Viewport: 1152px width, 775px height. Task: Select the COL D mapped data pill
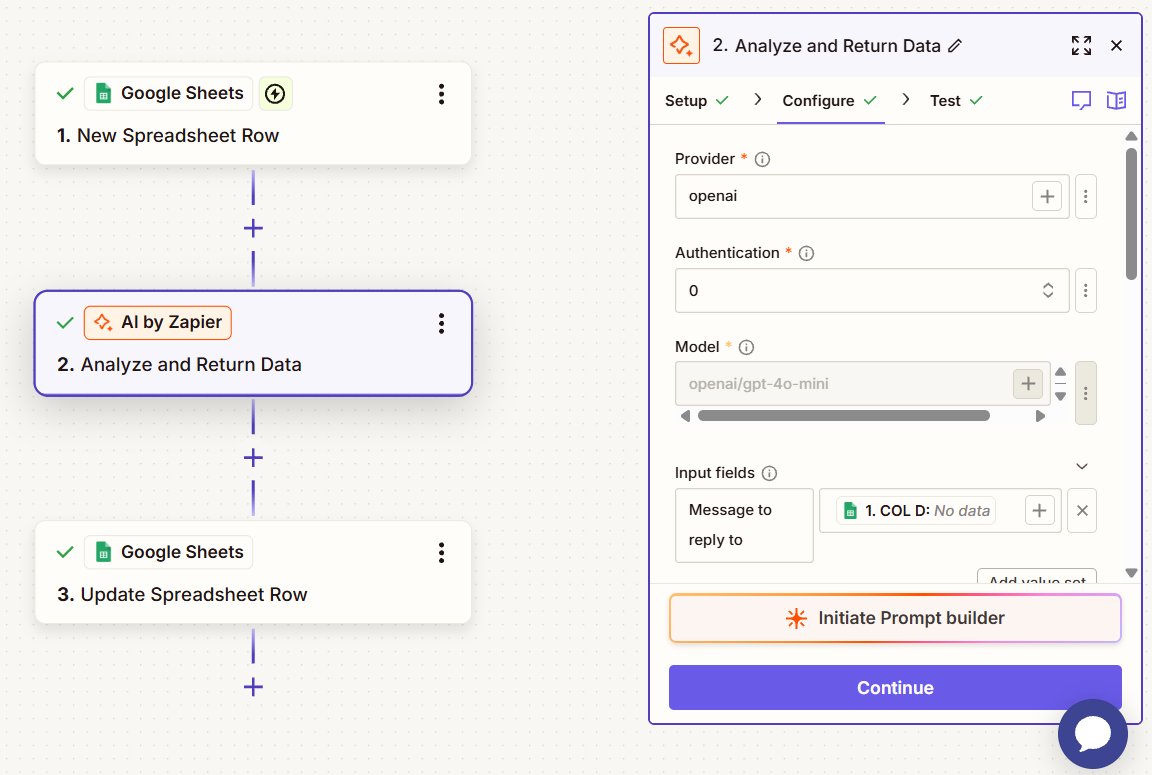coord(916,511)
